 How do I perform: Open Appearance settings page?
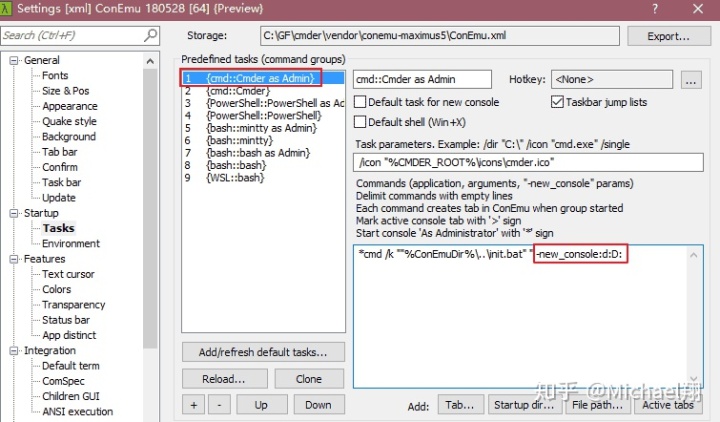point(70,106)
